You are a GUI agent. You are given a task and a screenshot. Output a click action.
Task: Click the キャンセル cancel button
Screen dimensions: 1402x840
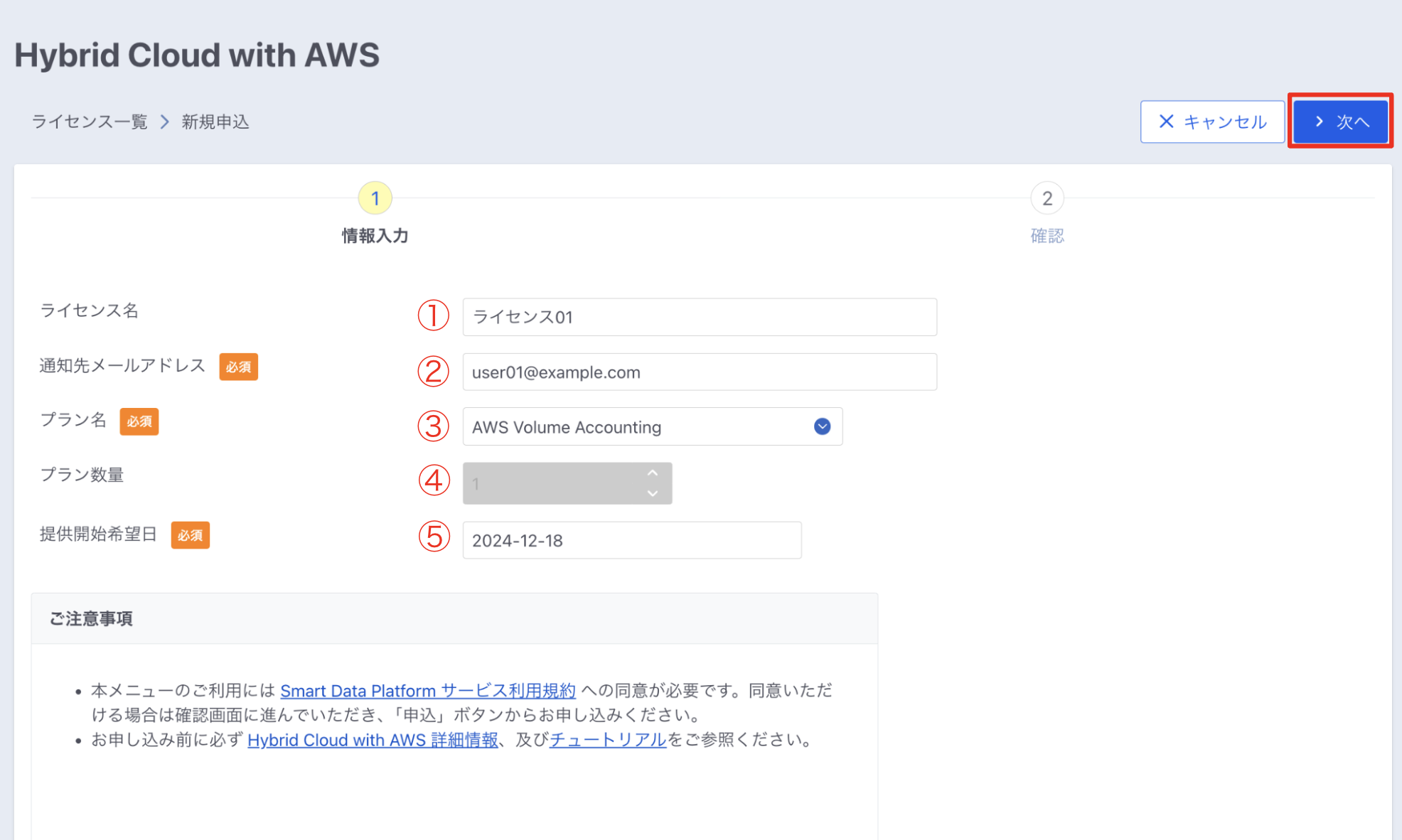click(x=1212, y=122)
